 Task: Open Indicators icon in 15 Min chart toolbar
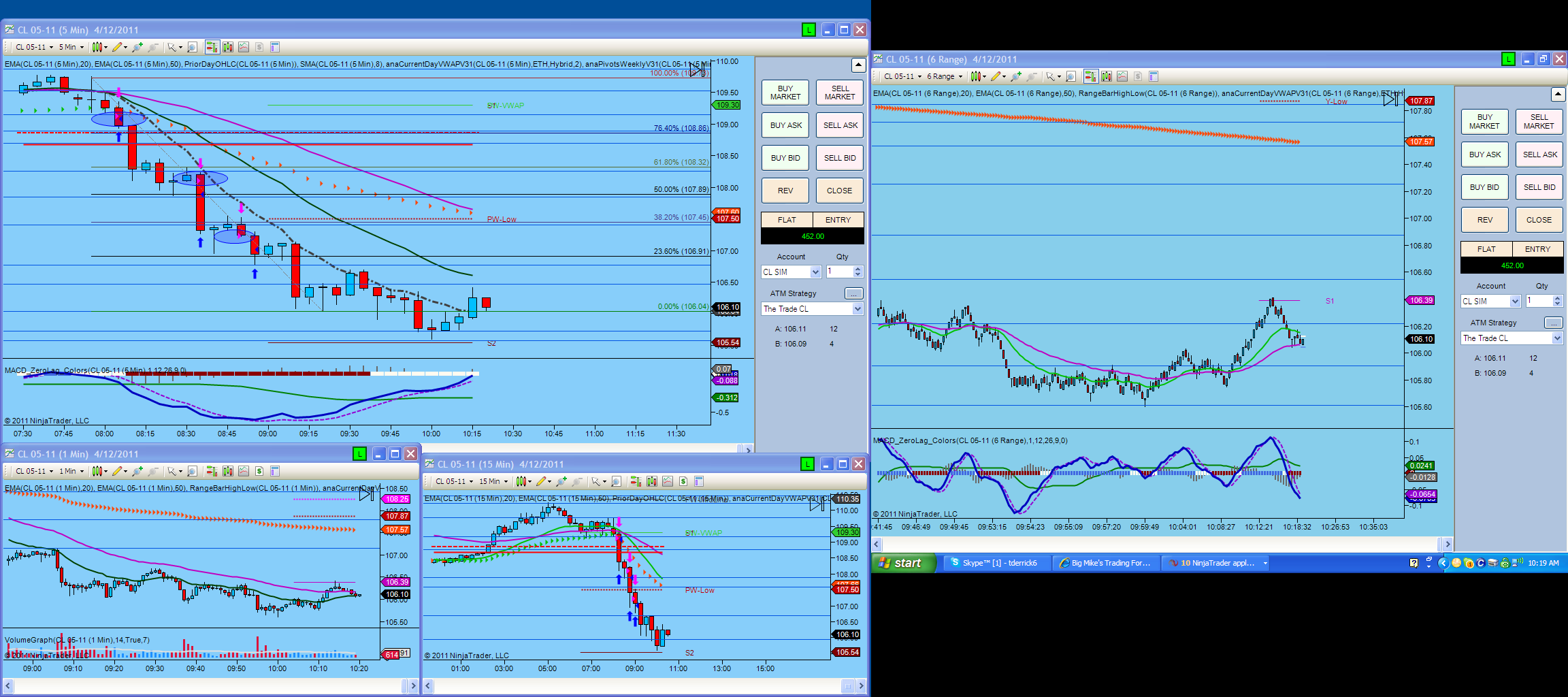[x=667, y=481]
